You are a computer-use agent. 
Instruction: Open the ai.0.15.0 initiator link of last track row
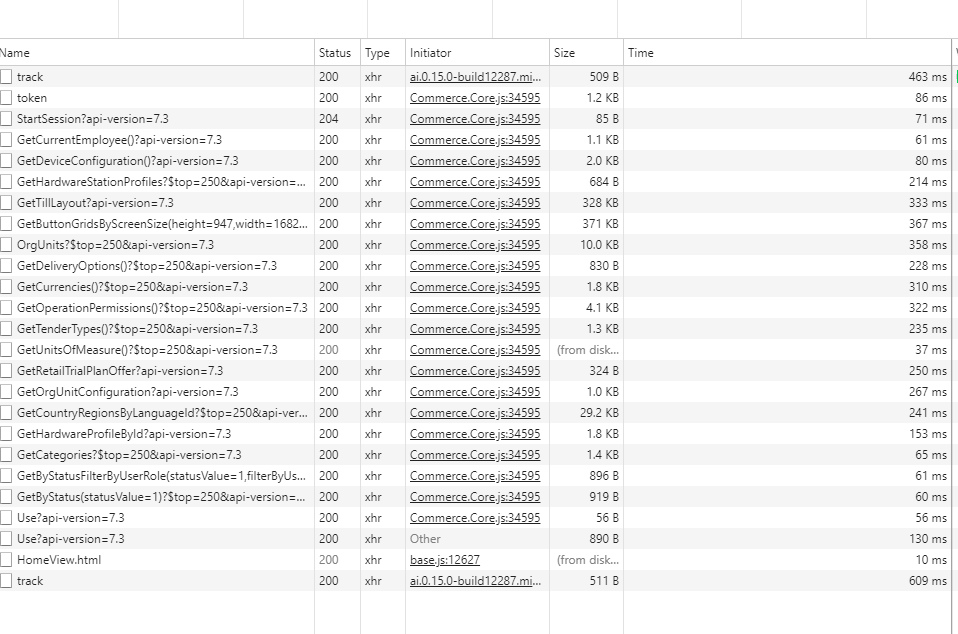(475, 580)
